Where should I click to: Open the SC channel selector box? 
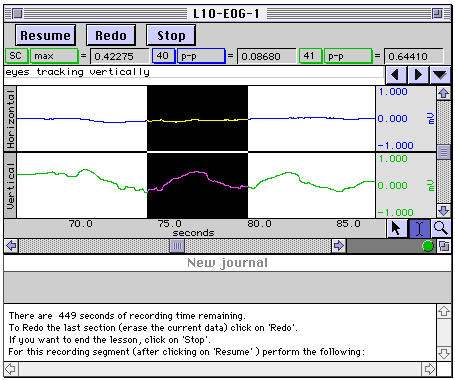17,56
